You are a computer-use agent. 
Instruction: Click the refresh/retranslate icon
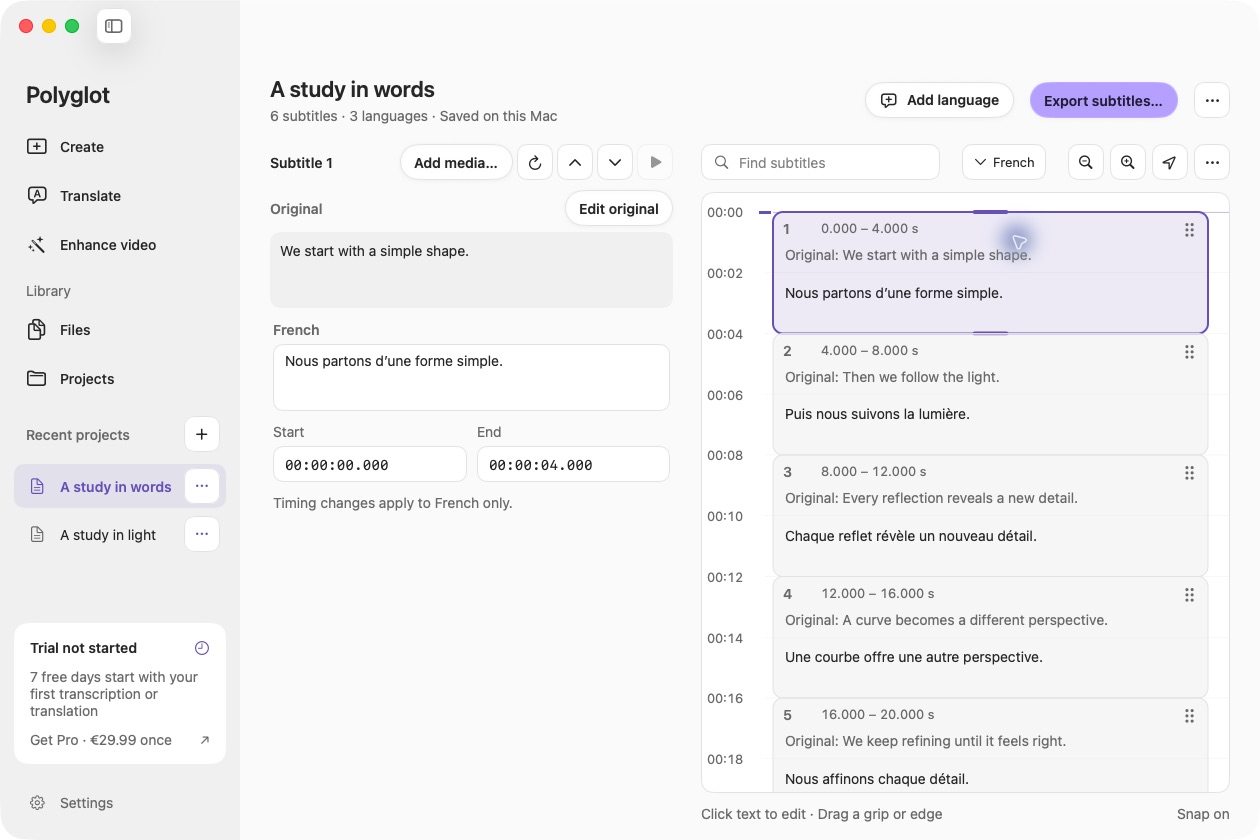(x=535, y=162)
